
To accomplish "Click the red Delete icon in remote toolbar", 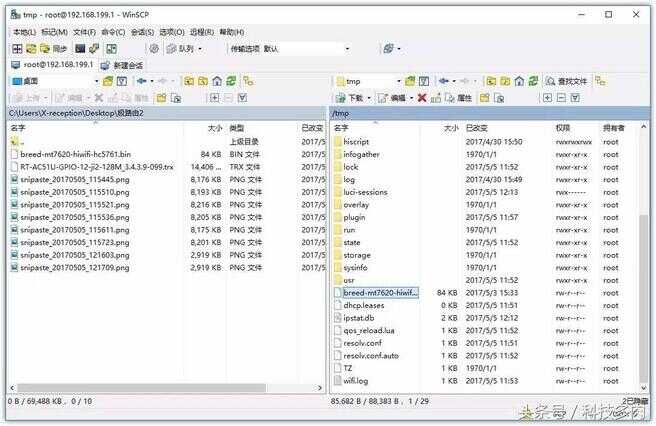I will tap(422, 98).
